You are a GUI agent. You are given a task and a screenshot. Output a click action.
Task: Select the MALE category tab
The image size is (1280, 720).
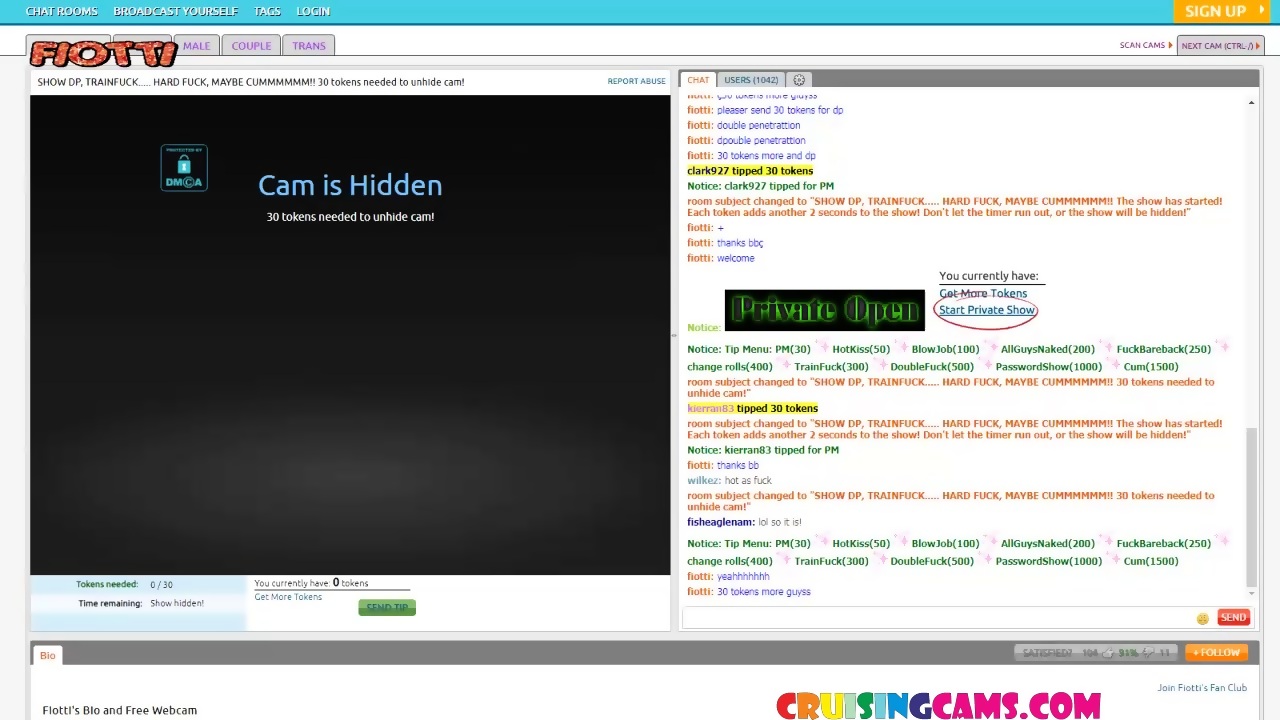[x=196, y=46]
